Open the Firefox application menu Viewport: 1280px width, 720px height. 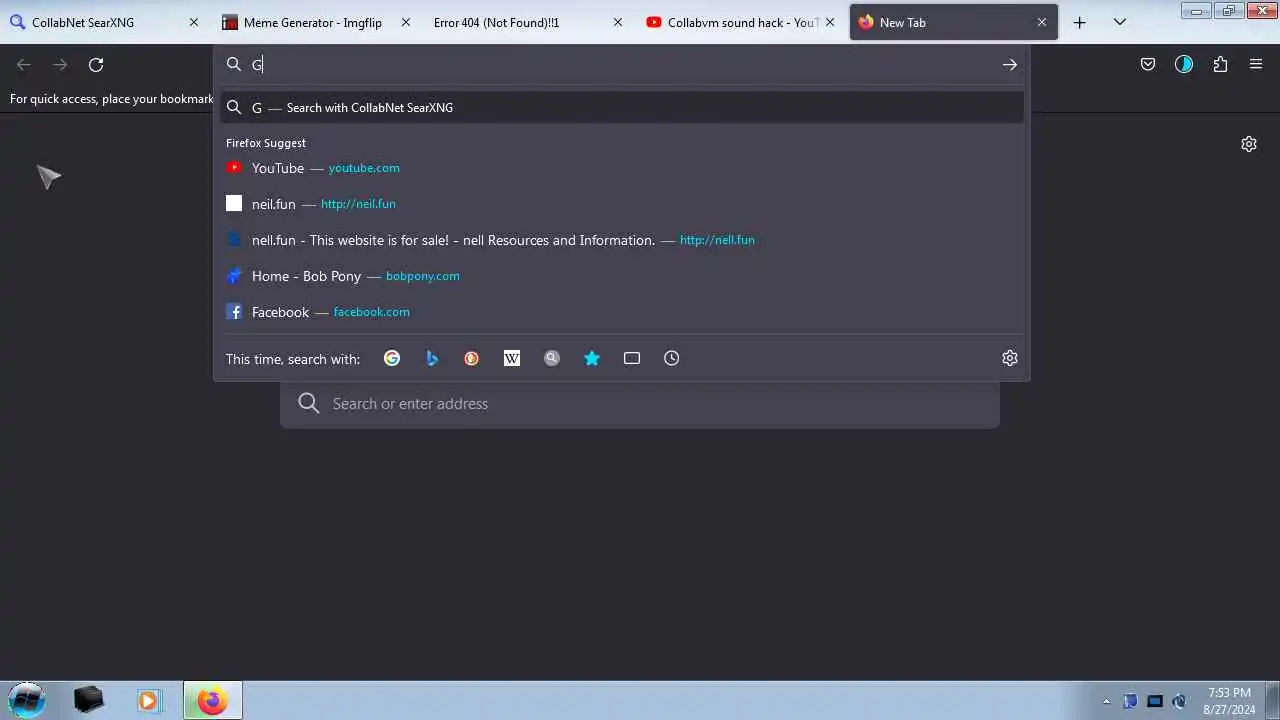(x=1256, y=65)
